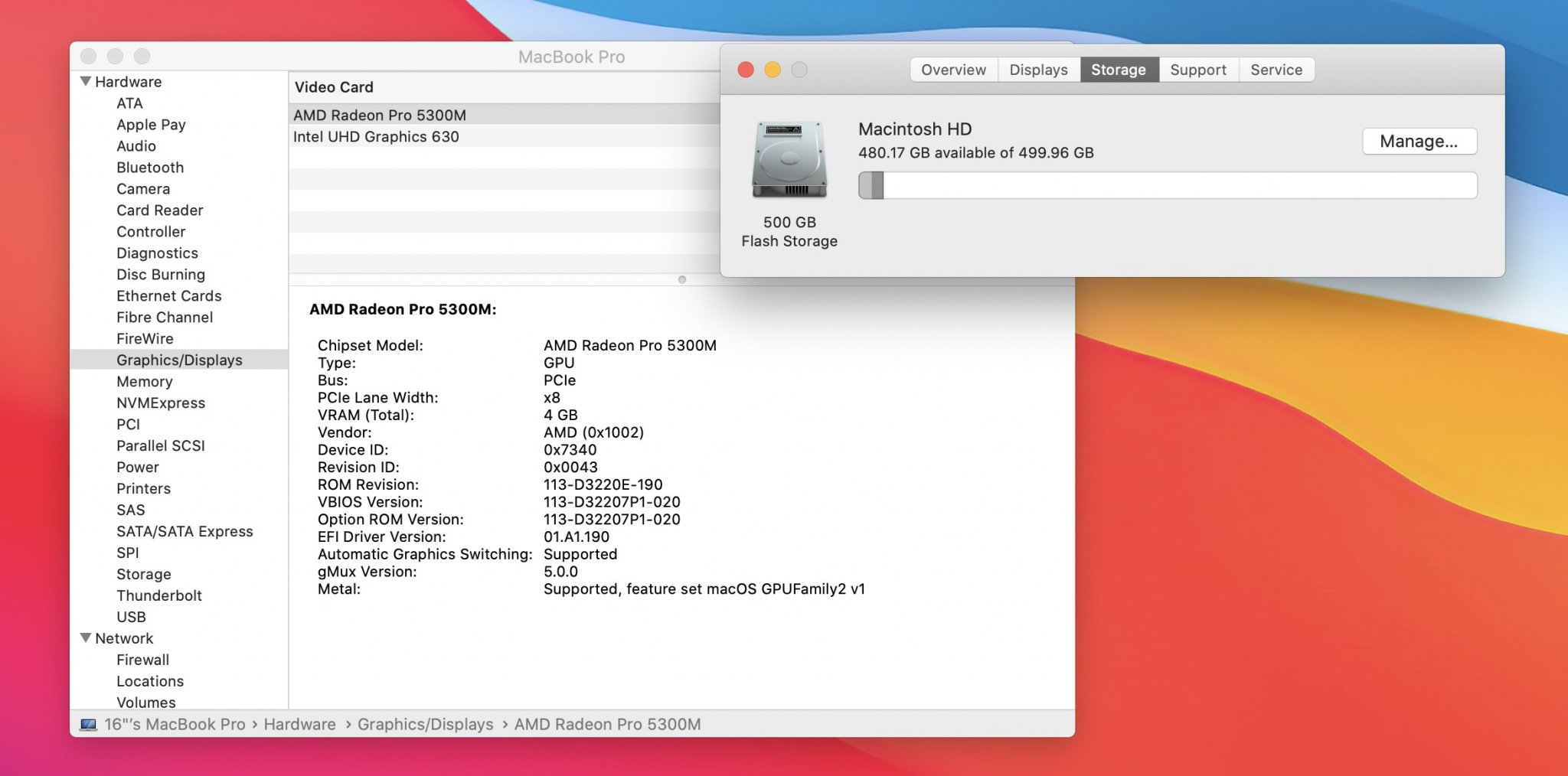
Task: Select Camera in the sidebar
Action: pyautogui.click(x=143, y=189)
